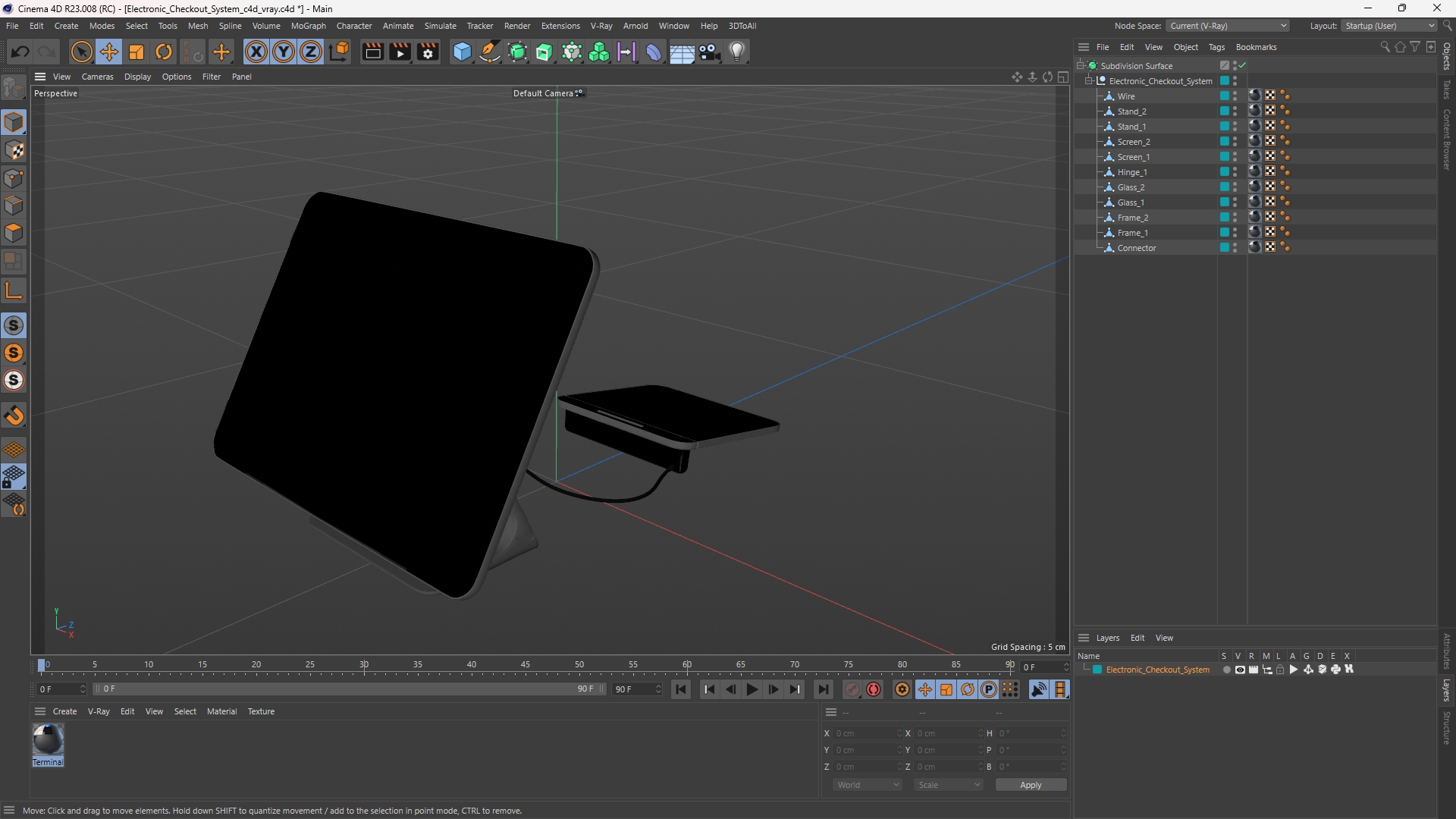Image resolution: width=1456 pixels, height=819 pixels.
Task: Open the Spline Pen tool icon
Action: (x=490, y=52)
